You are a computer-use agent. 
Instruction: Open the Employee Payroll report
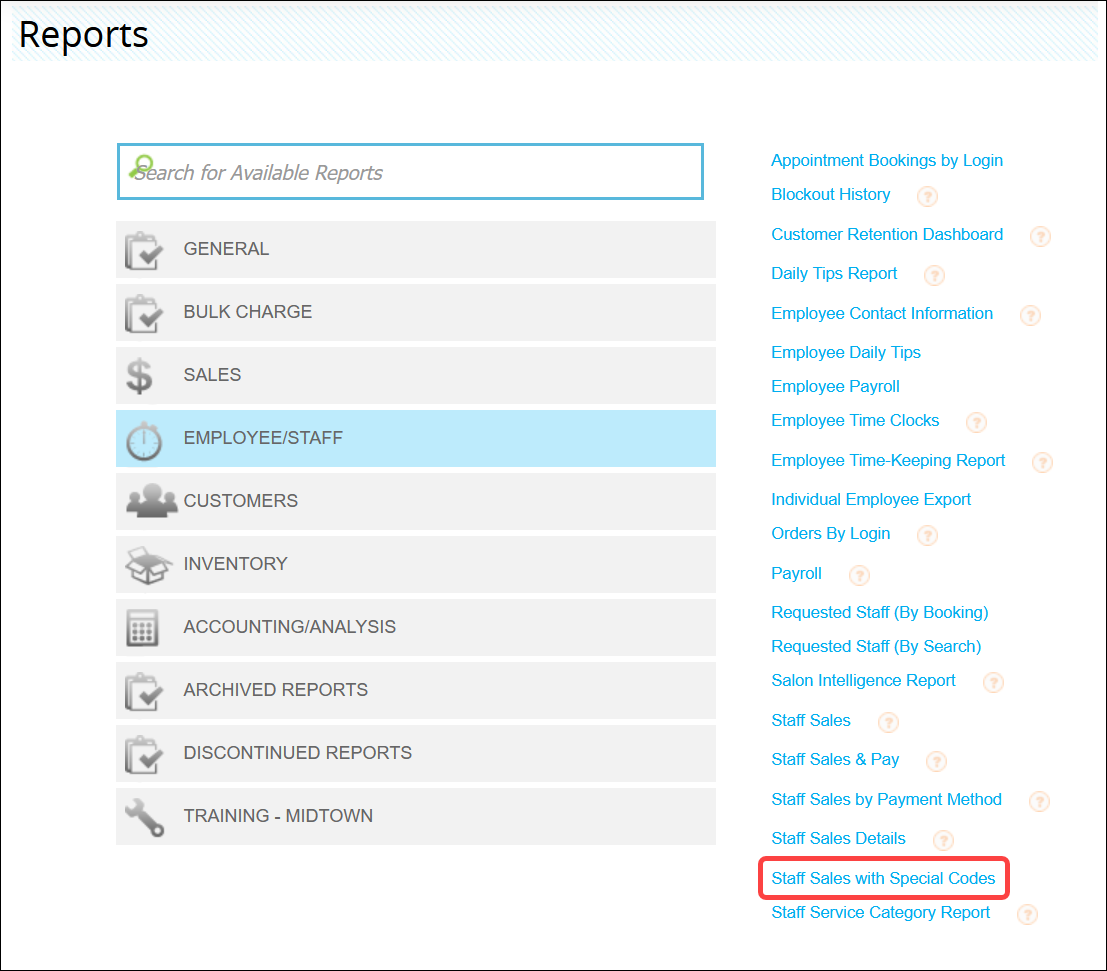[835, 386]
